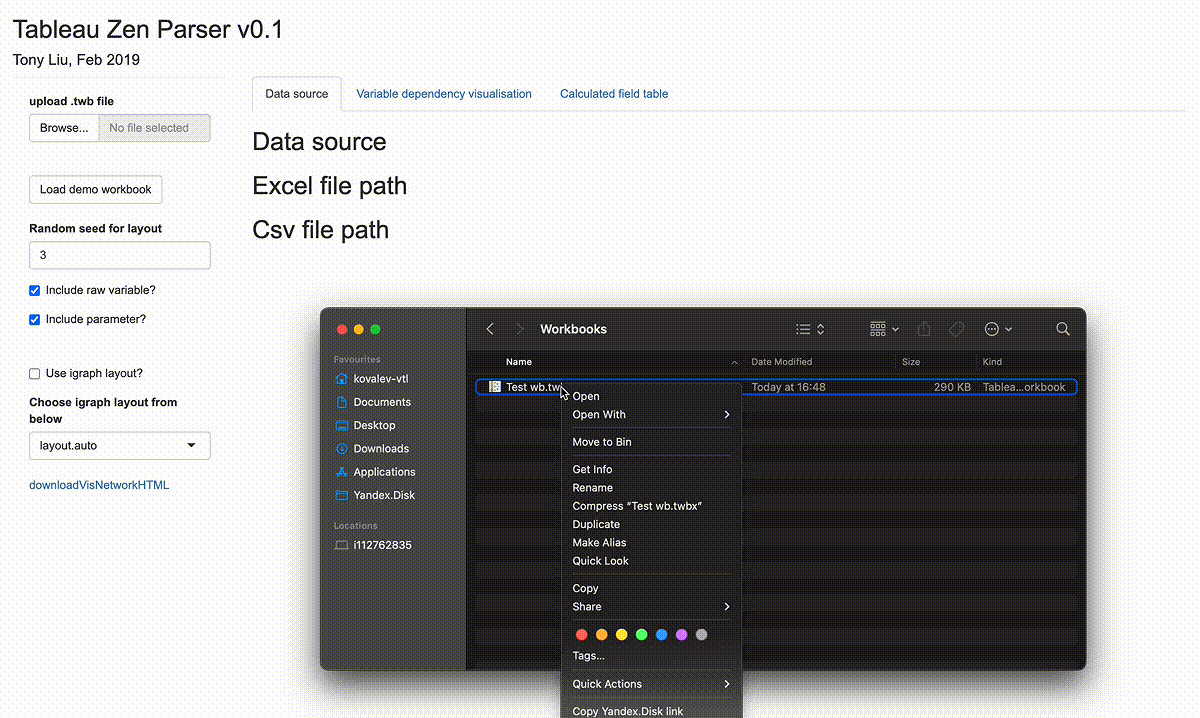The width and height of the screenshot is (1200, 718).
Task: Switch to Variable dependency visualisation tab
Action: click(x=444, y=94)
